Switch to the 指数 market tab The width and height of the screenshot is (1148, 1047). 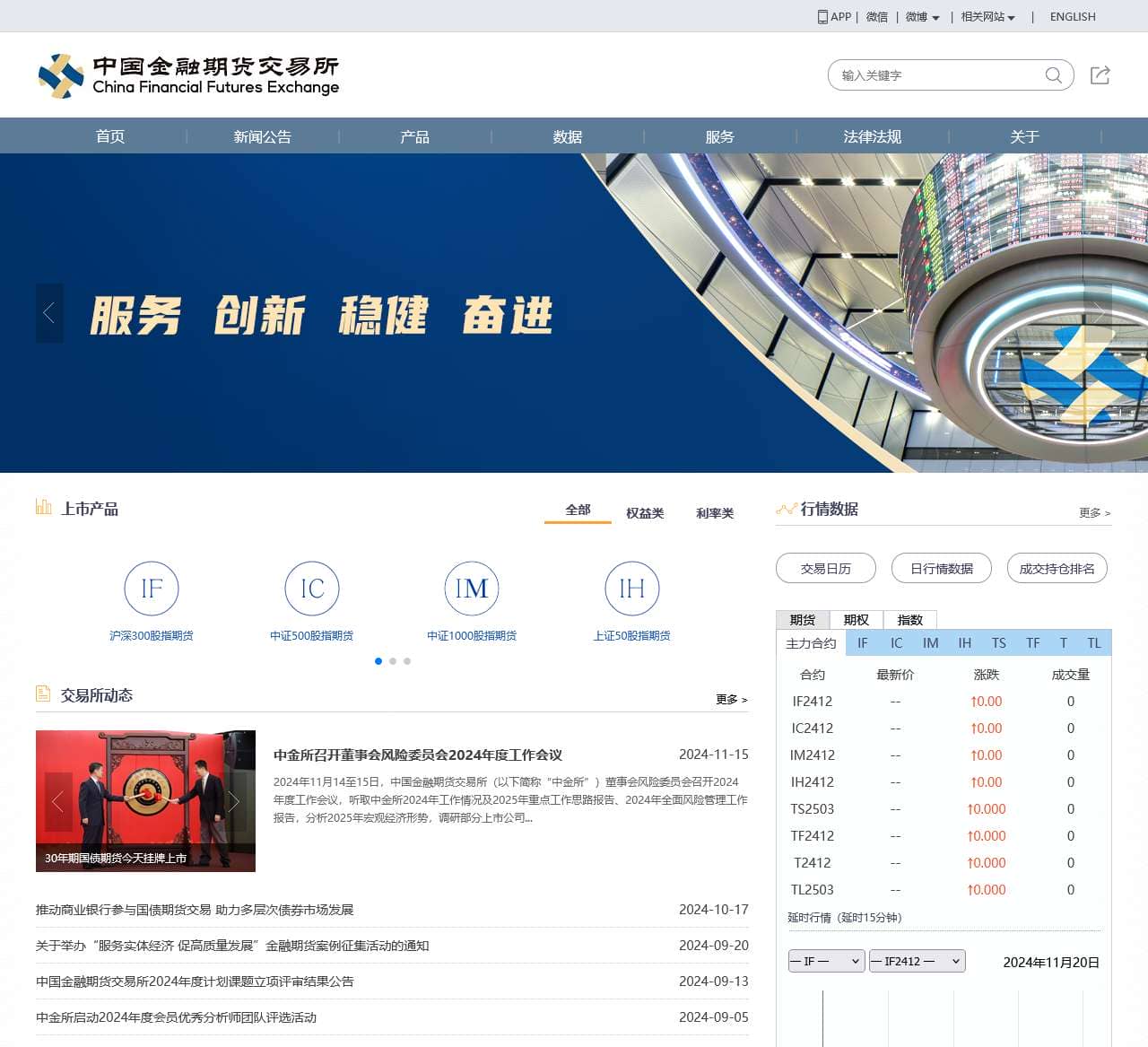(910, 620)
